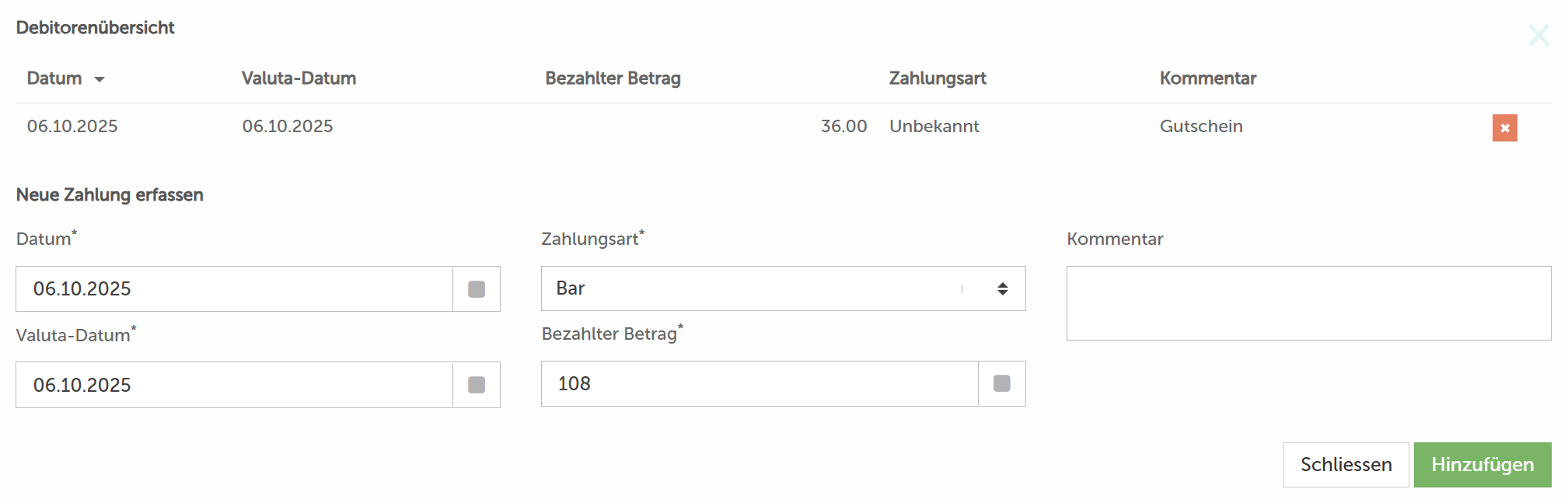This screenshot has width=1568, height=503.
Task: Click the icon button beside Bezahlter Betrag input
Action: (x=1002, y=383)
